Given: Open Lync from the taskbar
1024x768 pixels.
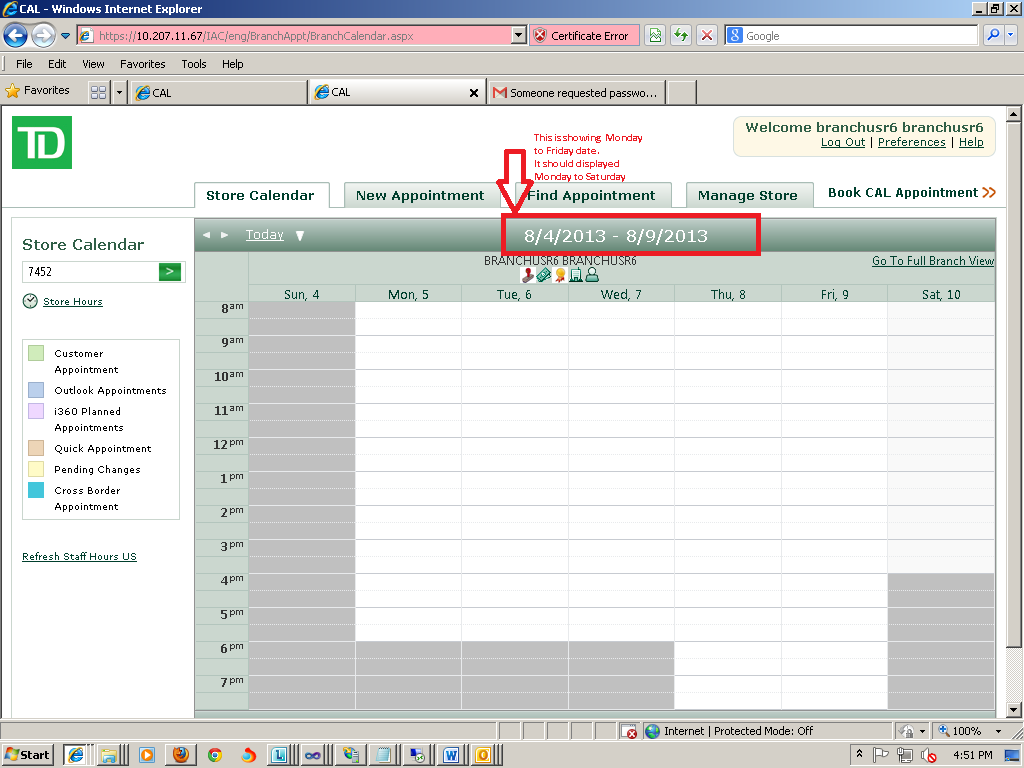Looking at the screenshot, I should [x=279, y=756].
